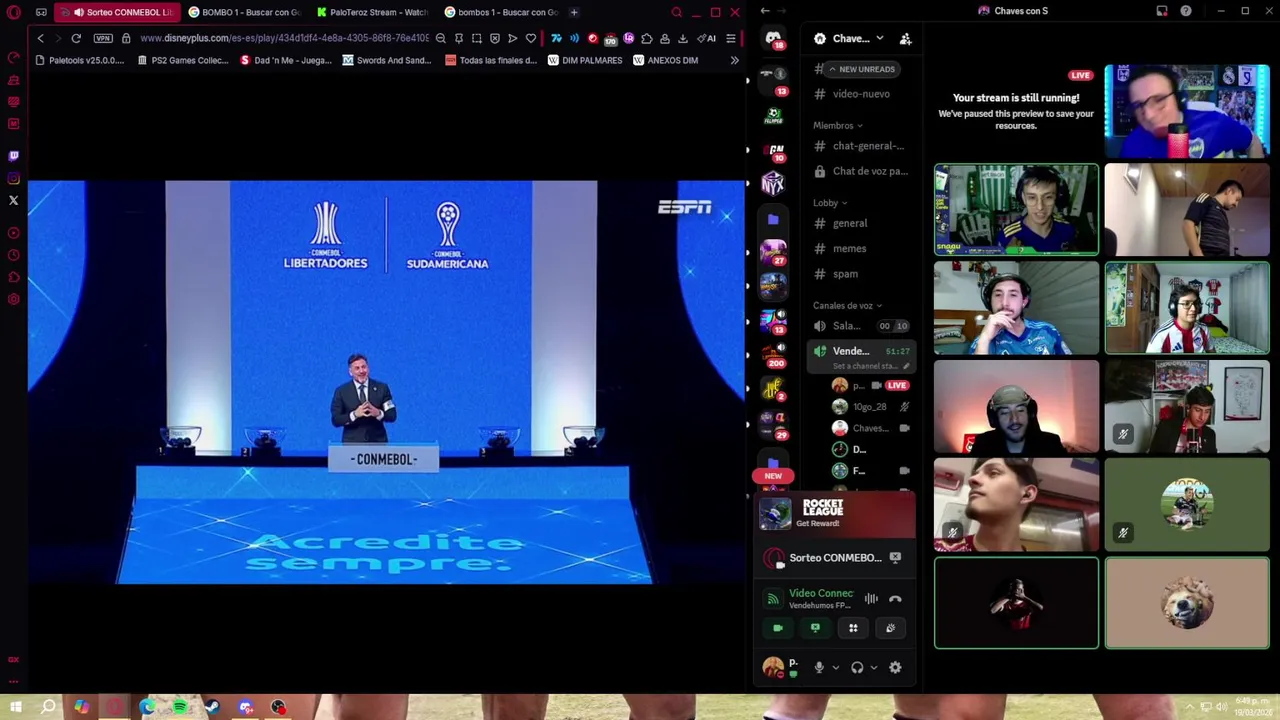Click the zoom icon in address bar
1280x720 pixels.
pos(440,38)
